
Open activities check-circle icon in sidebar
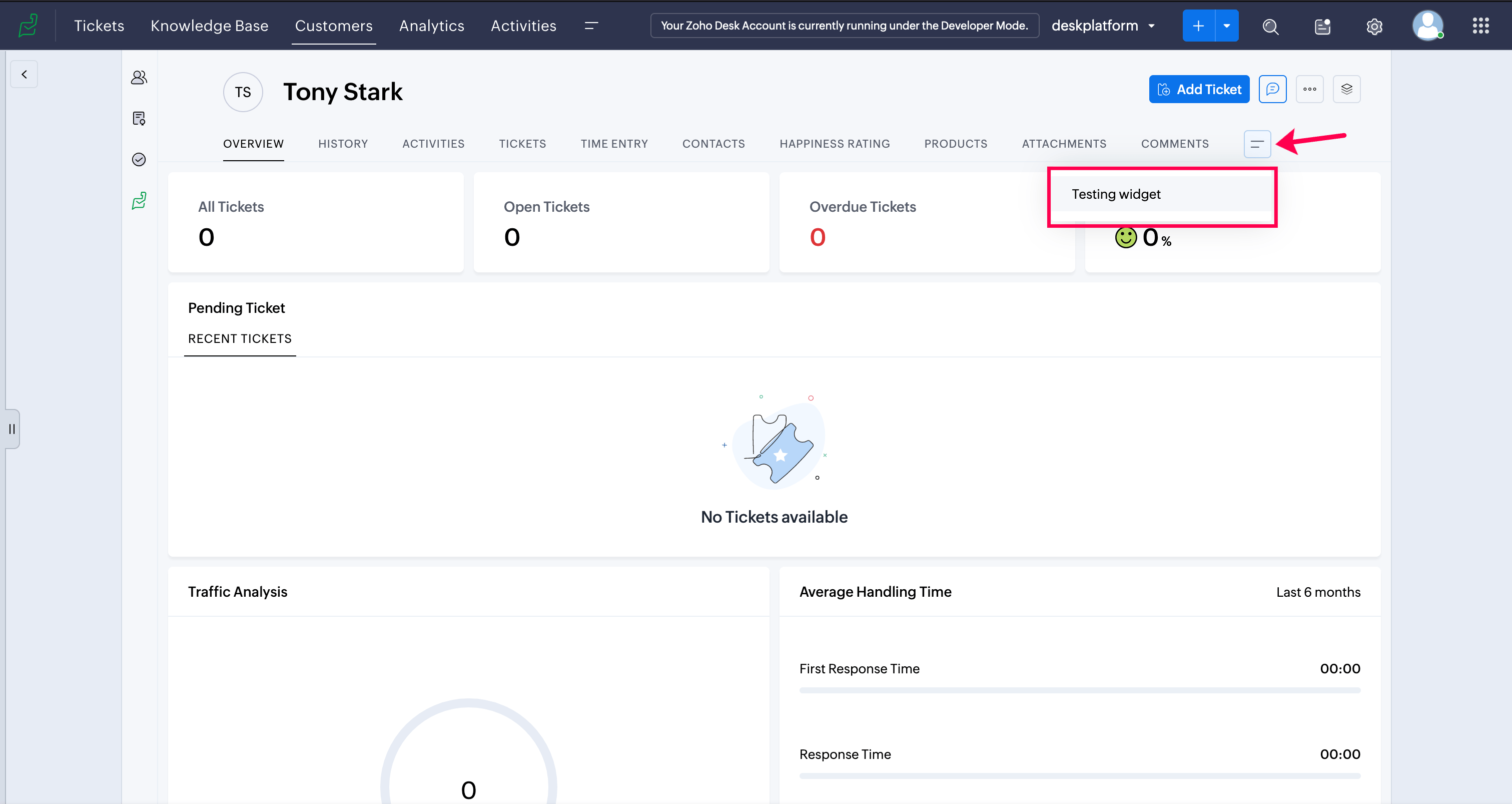(139, 160)
